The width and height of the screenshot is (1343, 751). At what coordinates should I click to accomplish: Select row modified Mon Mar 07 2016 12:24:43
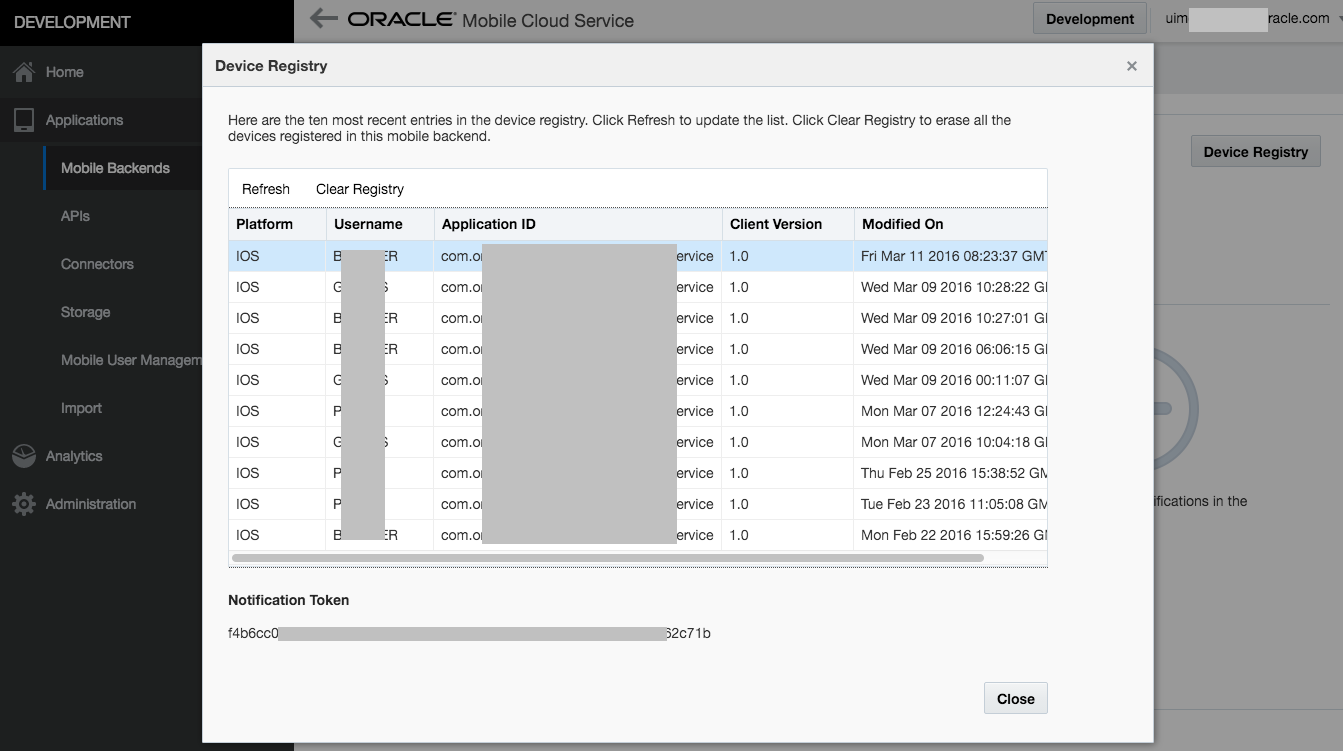point(638,411)
